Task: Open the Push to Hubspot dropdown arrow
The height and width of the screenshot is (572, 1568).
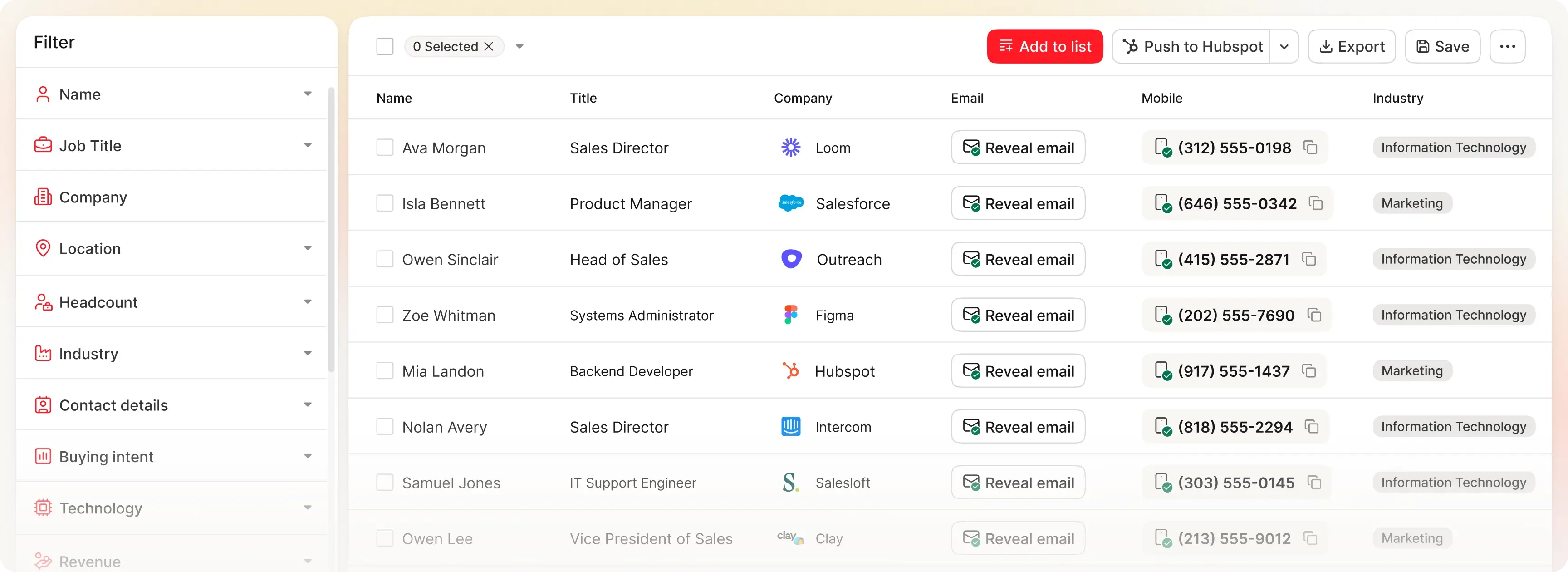Action: 1284,46
